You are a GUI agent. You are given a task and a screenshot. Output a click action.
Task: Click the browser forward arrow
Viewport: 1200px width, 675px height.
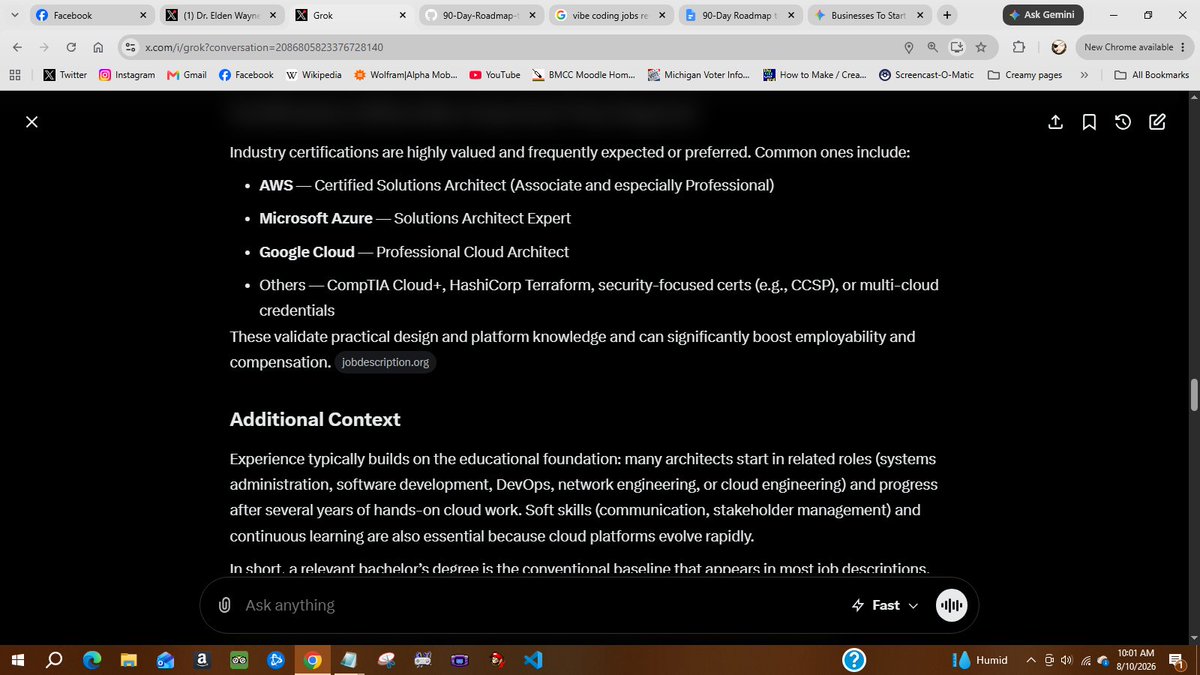click(44, 47)
